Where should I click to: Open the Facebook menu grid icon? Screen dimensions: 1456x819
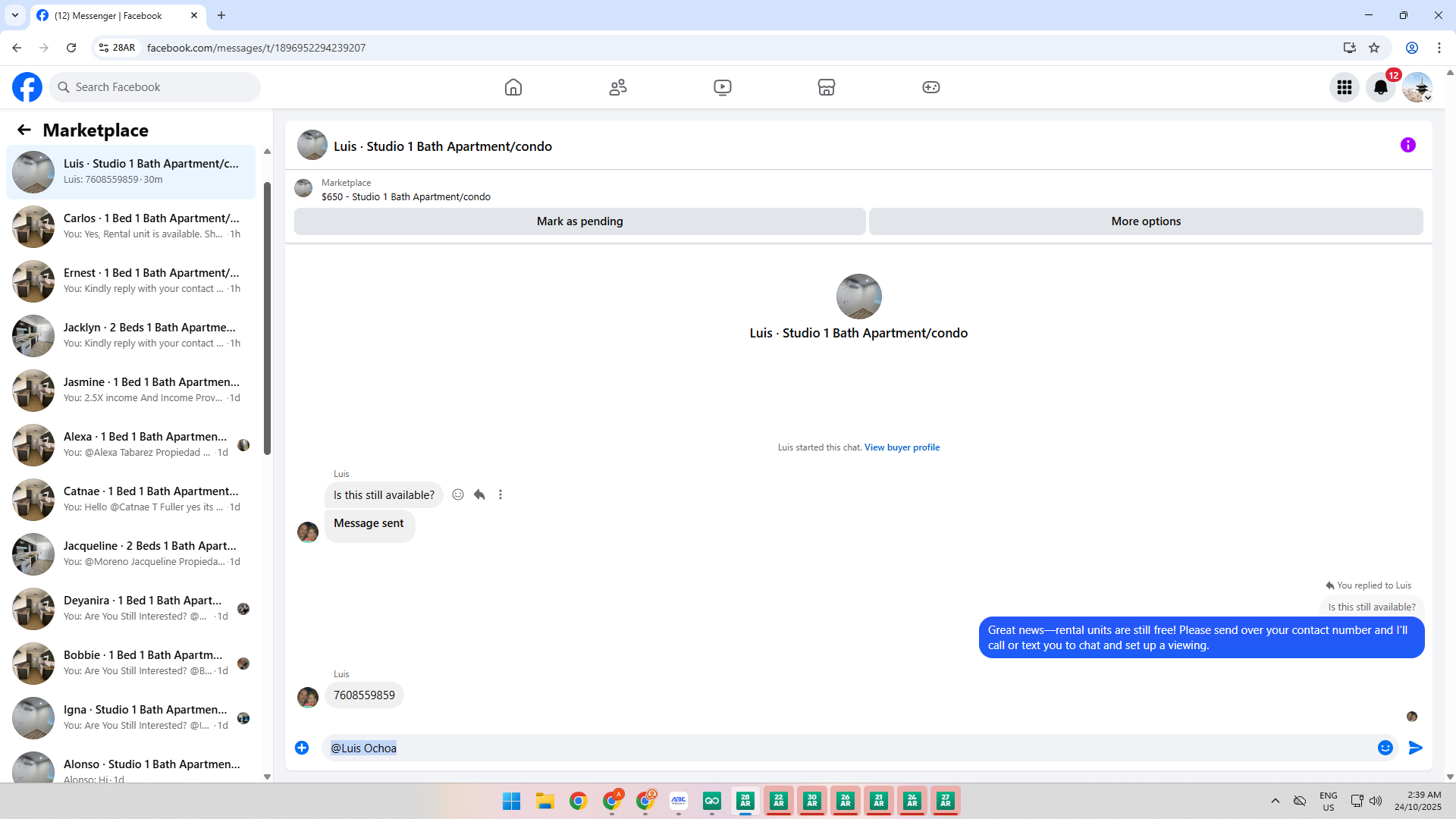click(1345, 87)
